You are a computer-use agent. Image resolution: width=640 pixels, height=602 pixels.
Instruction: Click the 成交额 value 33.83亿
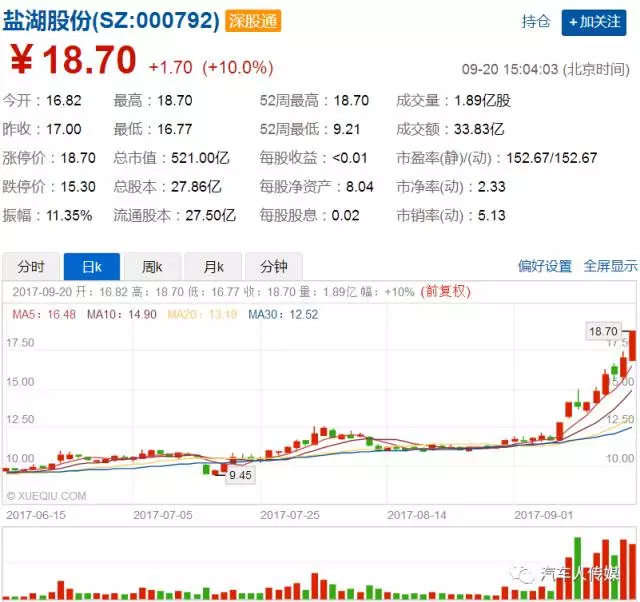pyautogui.click(x=479, y=129)
